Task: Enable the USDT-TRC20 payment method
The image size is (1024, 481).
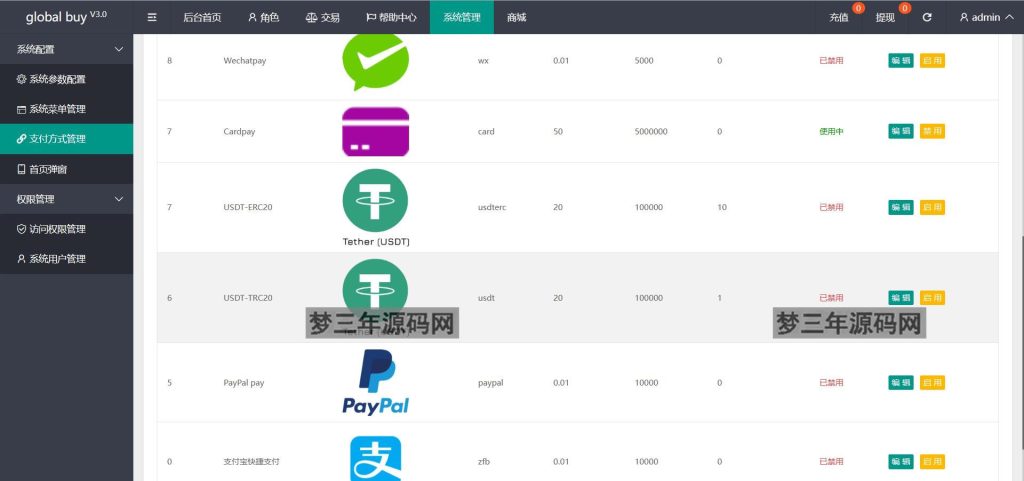Action: click(932, 298)
